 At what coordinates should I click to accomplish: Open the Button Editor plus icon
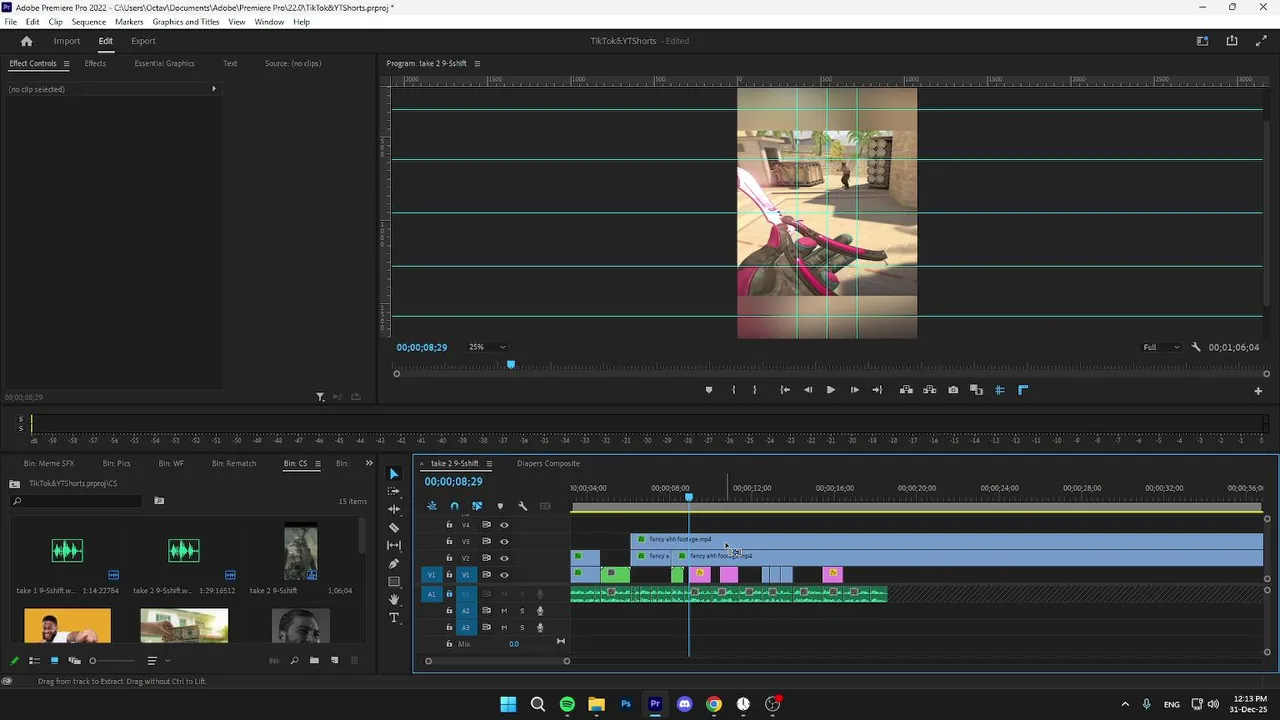click(x=1258, y=391)
